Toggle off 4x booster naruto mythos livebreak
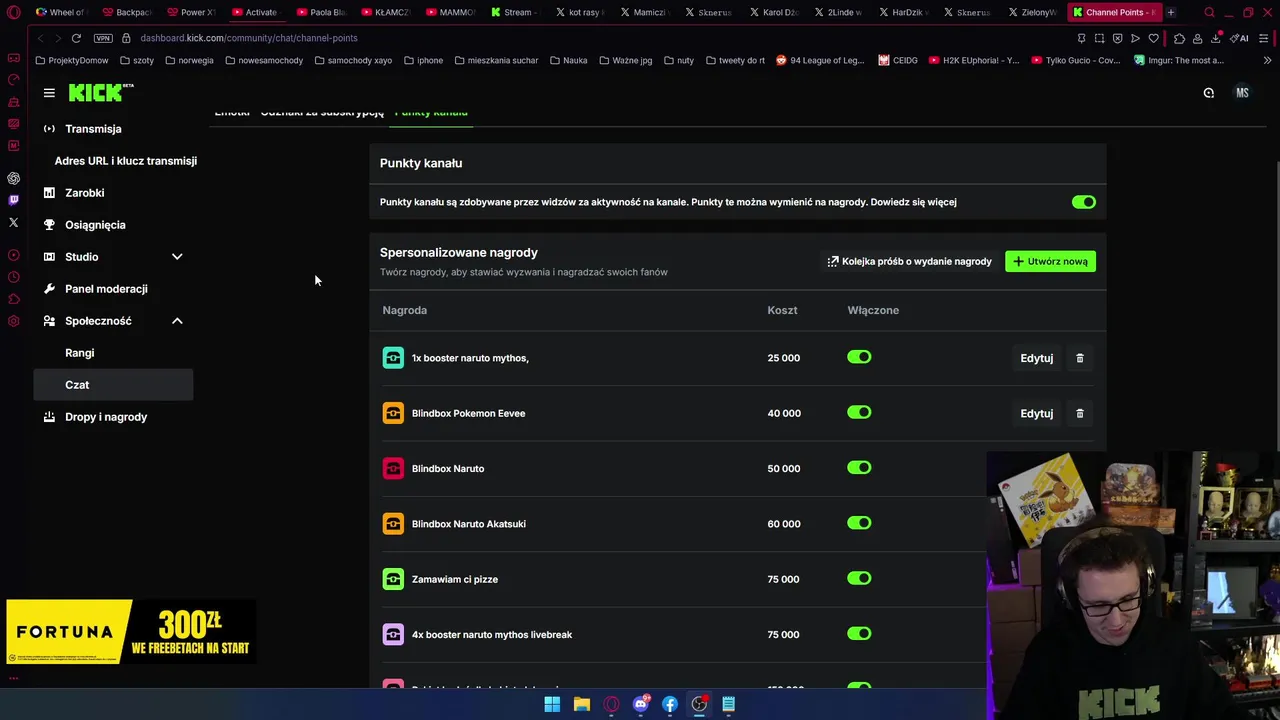Image resolution: width=1280 pixels, height=720 pixels. tap(859, 633)
